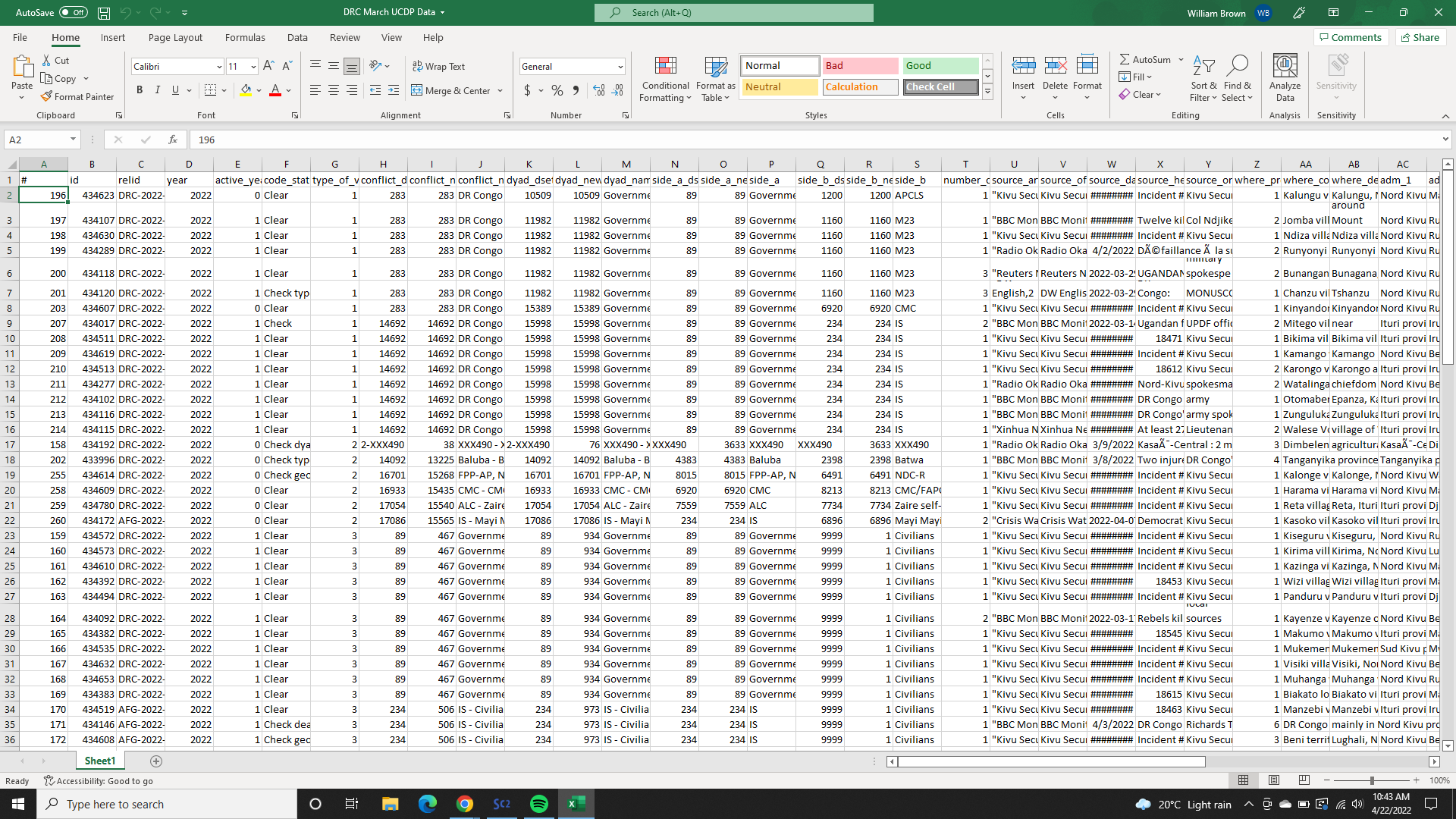Open the General number format dropdown

[620, 67]
